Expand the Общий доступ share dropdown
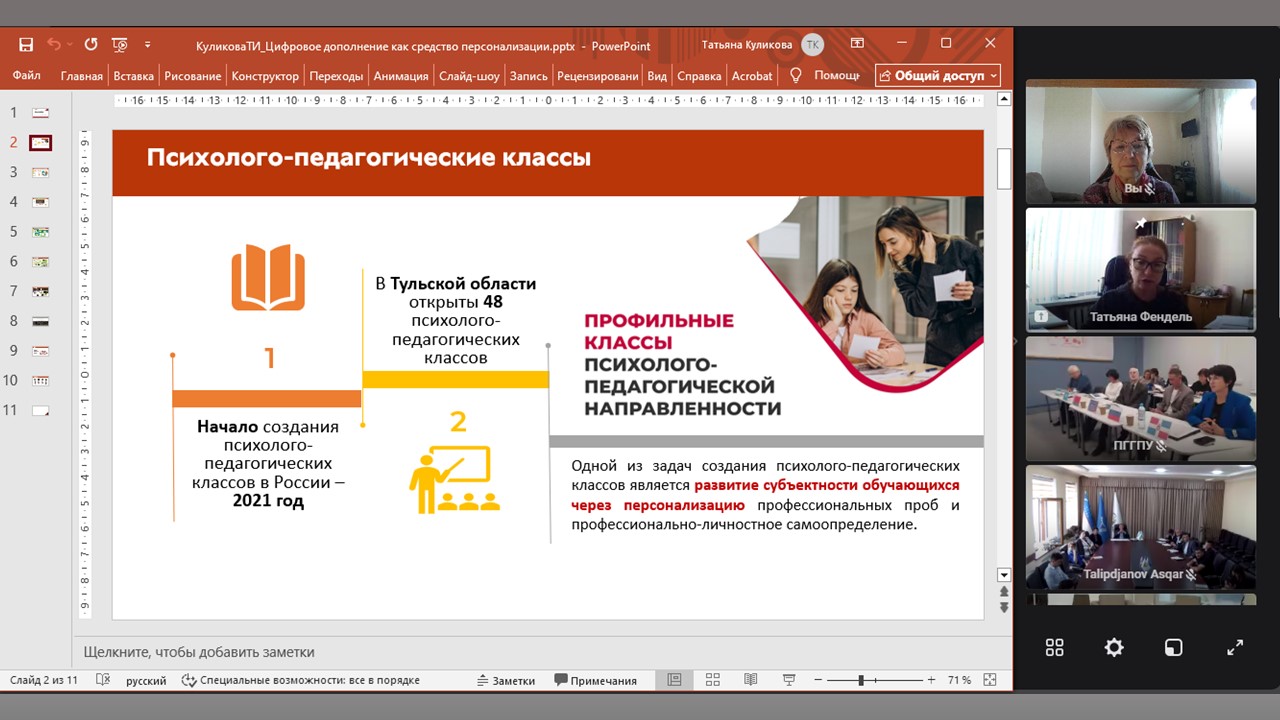 [x=993, y=76]
